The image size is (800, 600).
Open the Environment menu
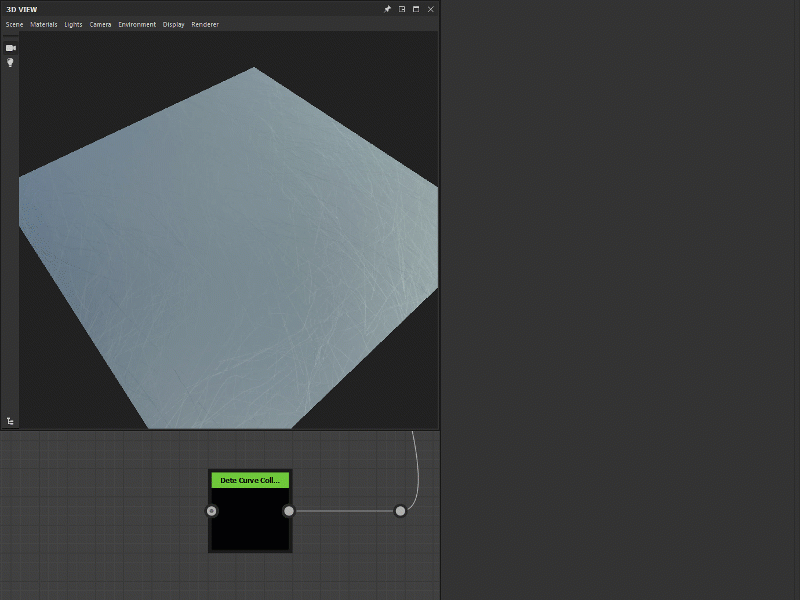(x=137, y=24)
